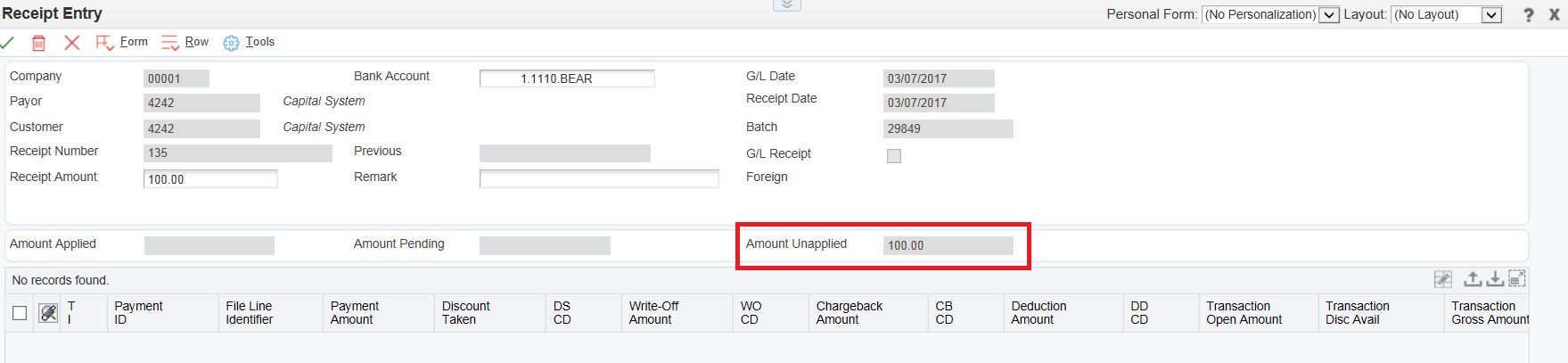Click the Remark input field
This screenshot has height=363, width=1568.
coord(599,179)
